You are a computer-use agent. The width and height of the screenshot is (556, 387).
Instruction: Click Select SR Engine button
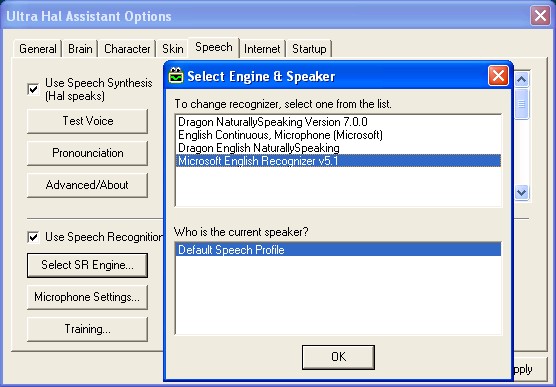tap(88, 265)
